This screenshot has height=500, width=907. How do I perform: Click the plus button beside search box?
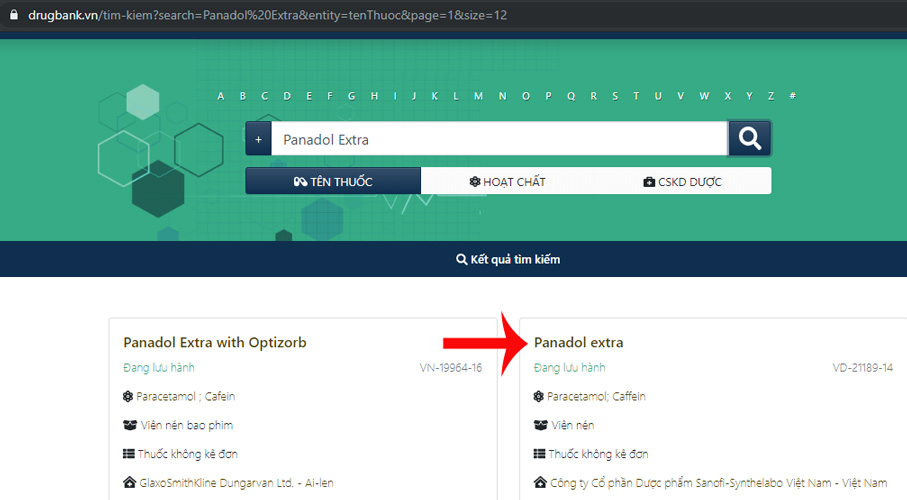click(259, 139)
